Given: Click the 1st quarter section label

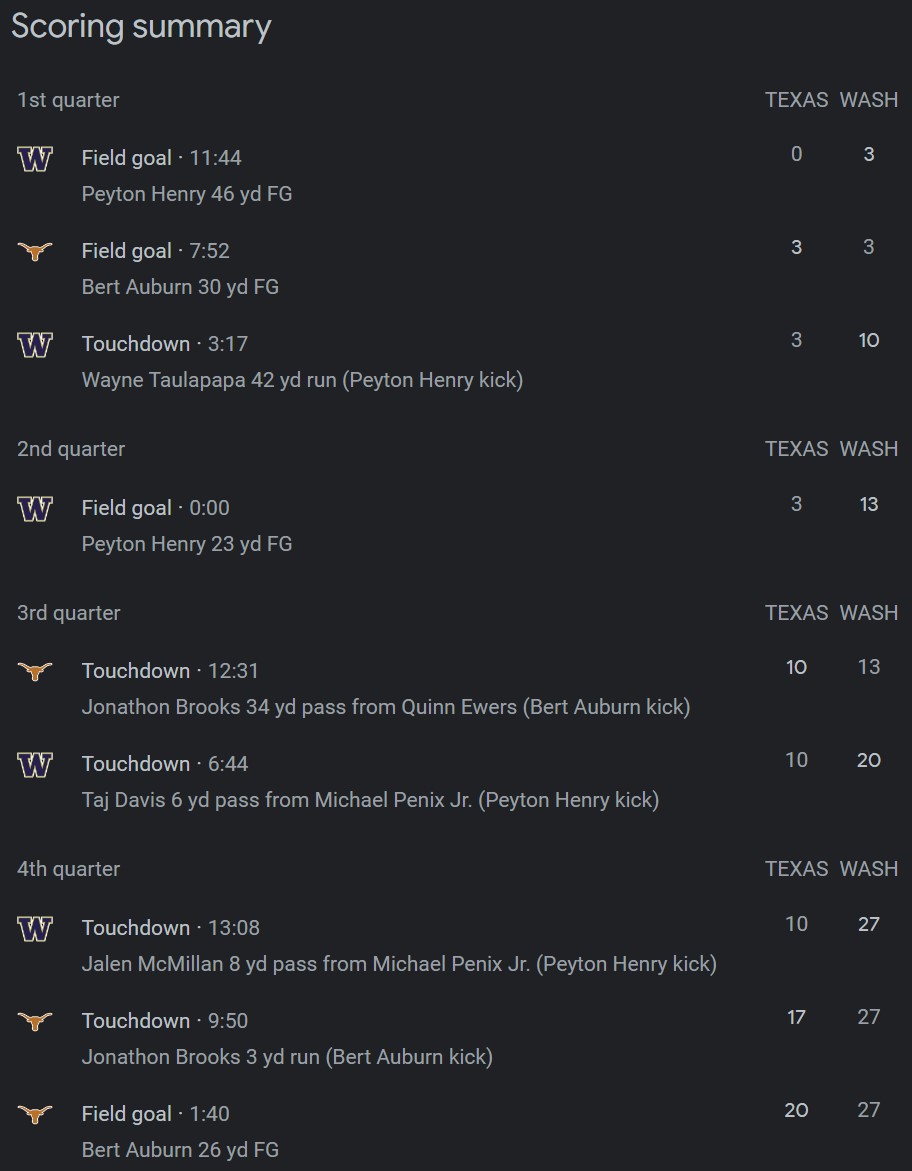Looking at the screenshot, I should tap(68, 100).
